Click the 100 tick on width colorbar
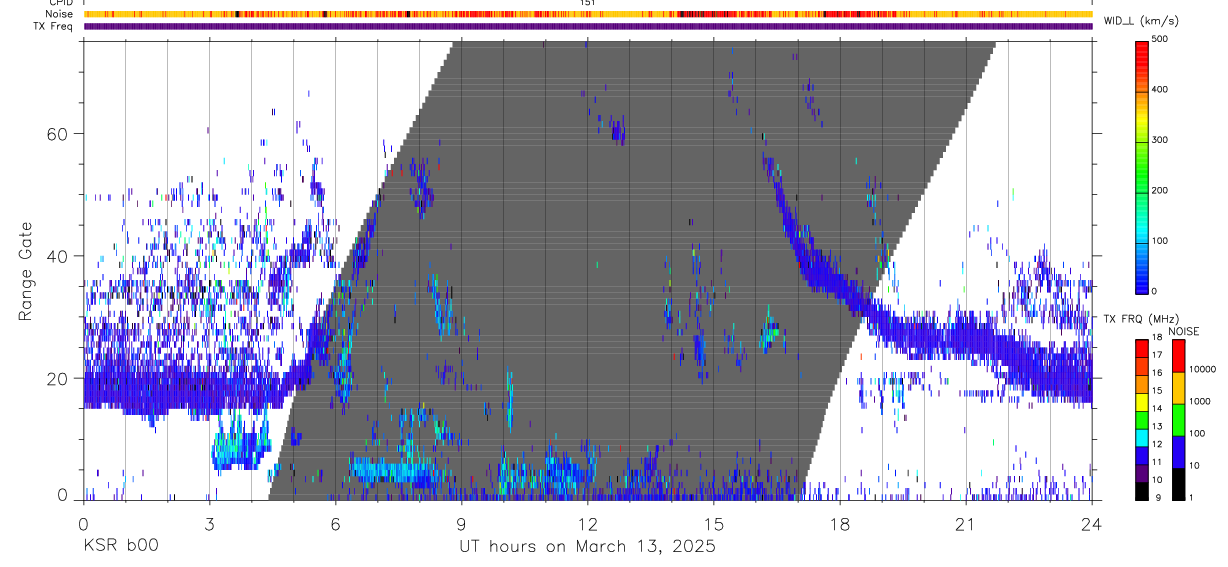 coord(1161,241)
